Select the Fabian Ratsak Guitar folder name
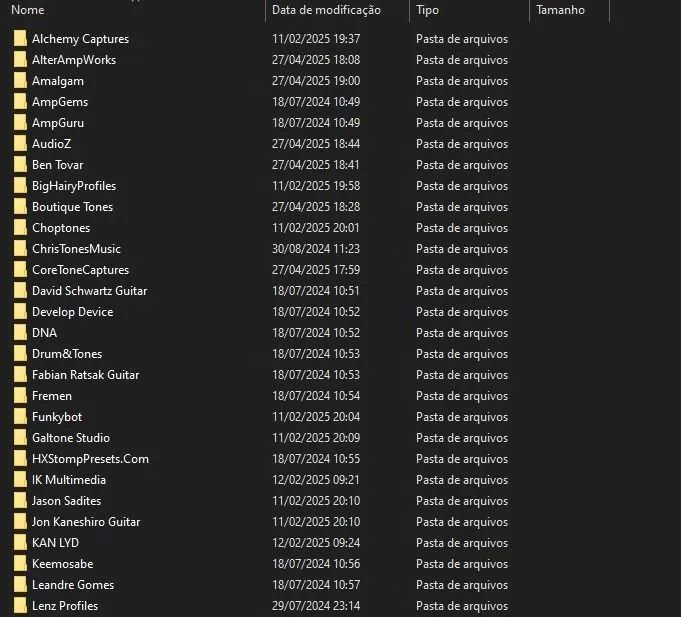 pyautogui.click(x=85, y=375)
